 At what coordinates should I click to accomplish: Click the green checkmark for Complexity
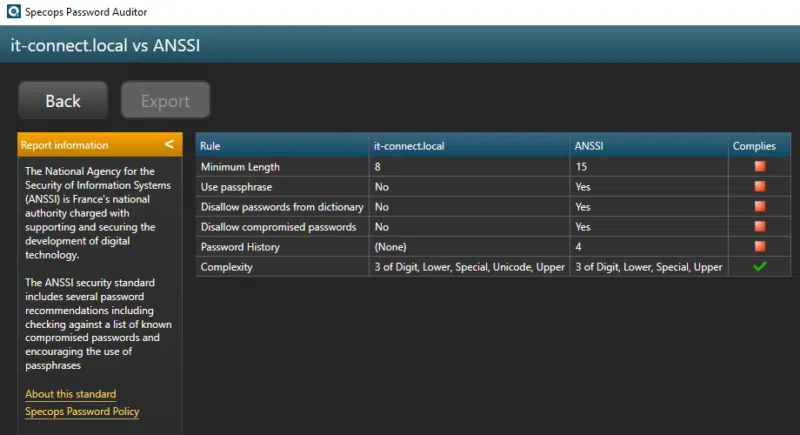760,266
